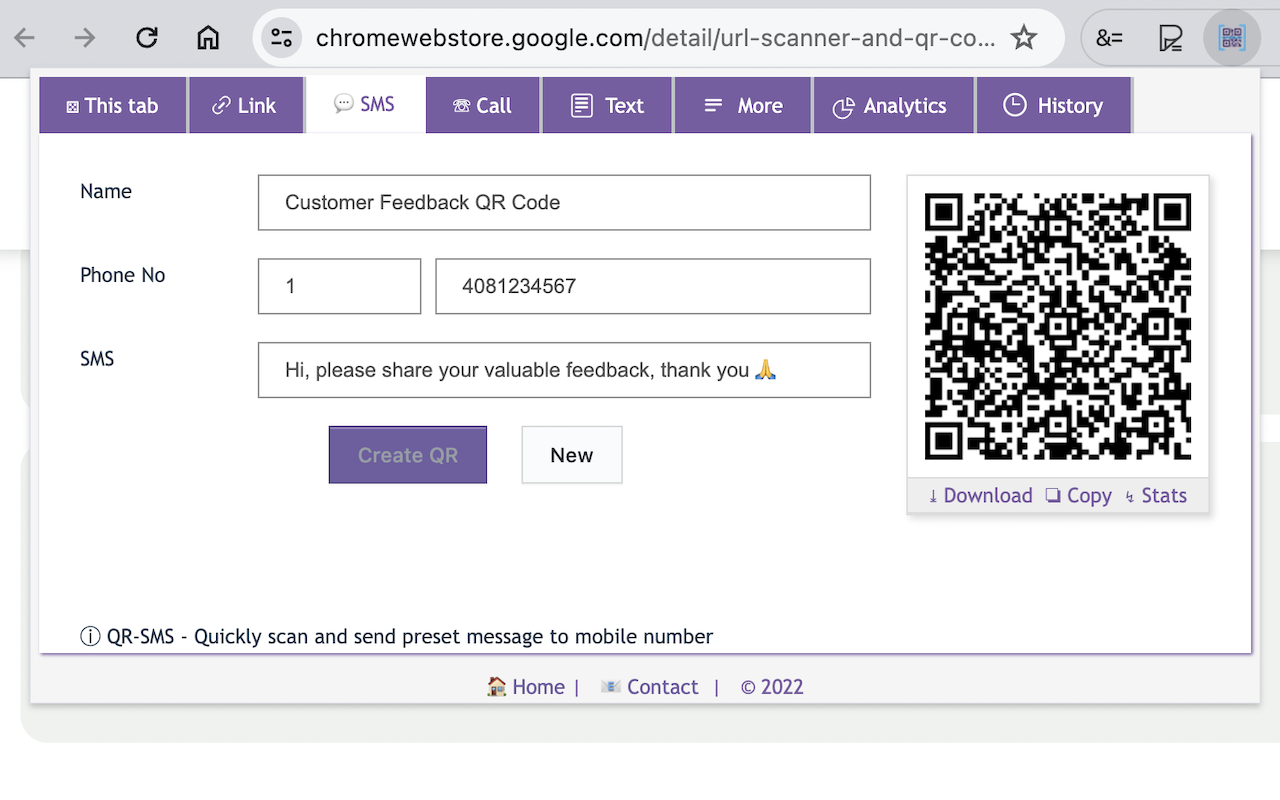Screen dimensions: 1280x800
Task: Open the Text tab
Action: tap(608, 105)
